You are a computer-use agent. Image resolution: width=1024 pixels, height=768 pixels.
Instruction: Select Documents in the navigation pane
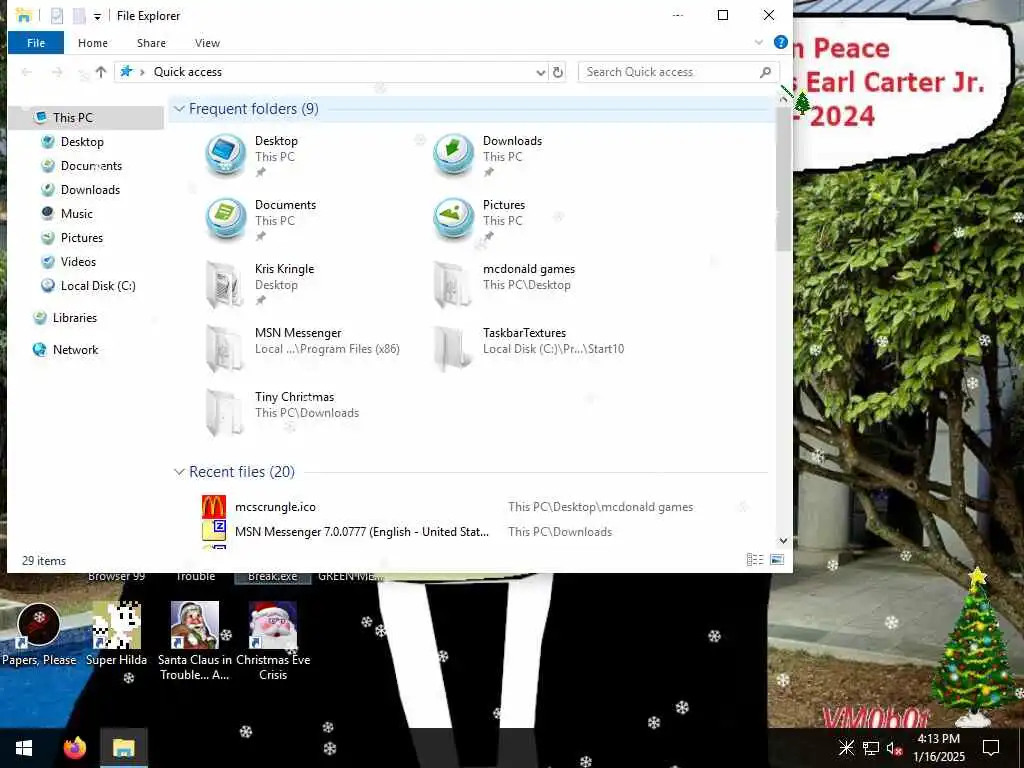pyautogui.click(x=91, y=166)
